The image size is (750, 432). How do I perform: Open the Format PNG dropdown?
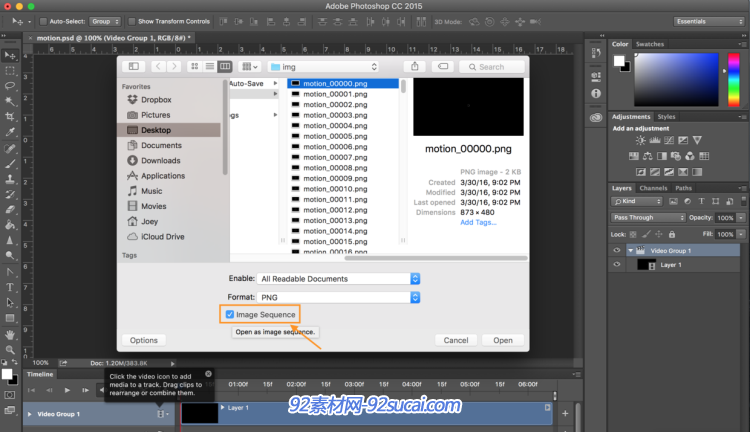click(x=338, y=297)
